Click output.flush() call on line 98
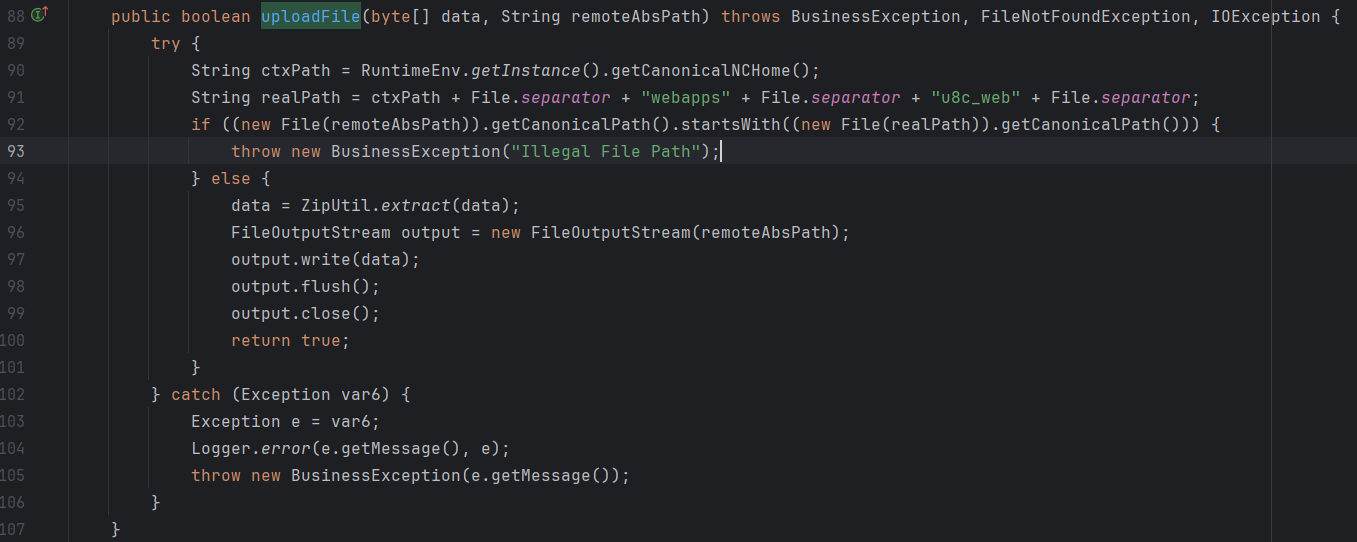 click(x=305, y=286)
